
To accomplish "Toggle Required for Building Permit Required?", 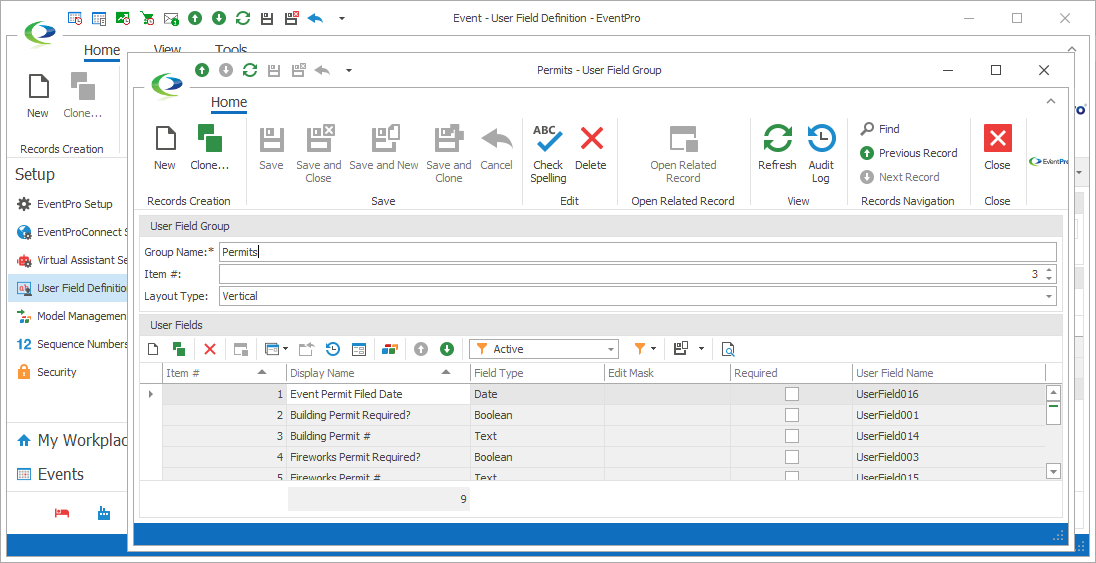I will pyautogui.click(x=791, y=415).
